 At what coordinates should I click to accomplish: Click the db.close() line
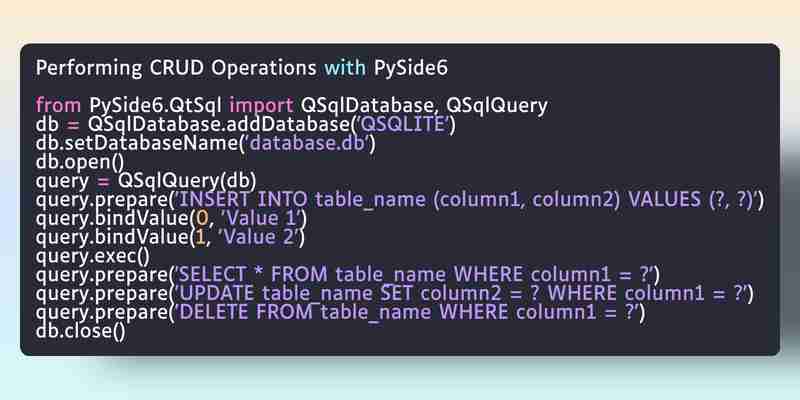tap(80, 332)
